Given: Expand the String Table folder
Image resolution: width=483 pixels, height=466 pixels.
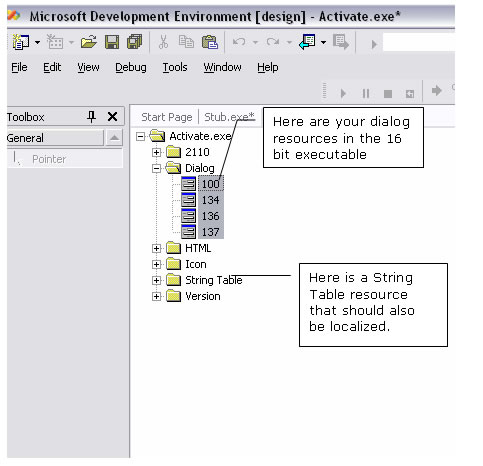Looking at the screenshot, I should coord(156,280).
